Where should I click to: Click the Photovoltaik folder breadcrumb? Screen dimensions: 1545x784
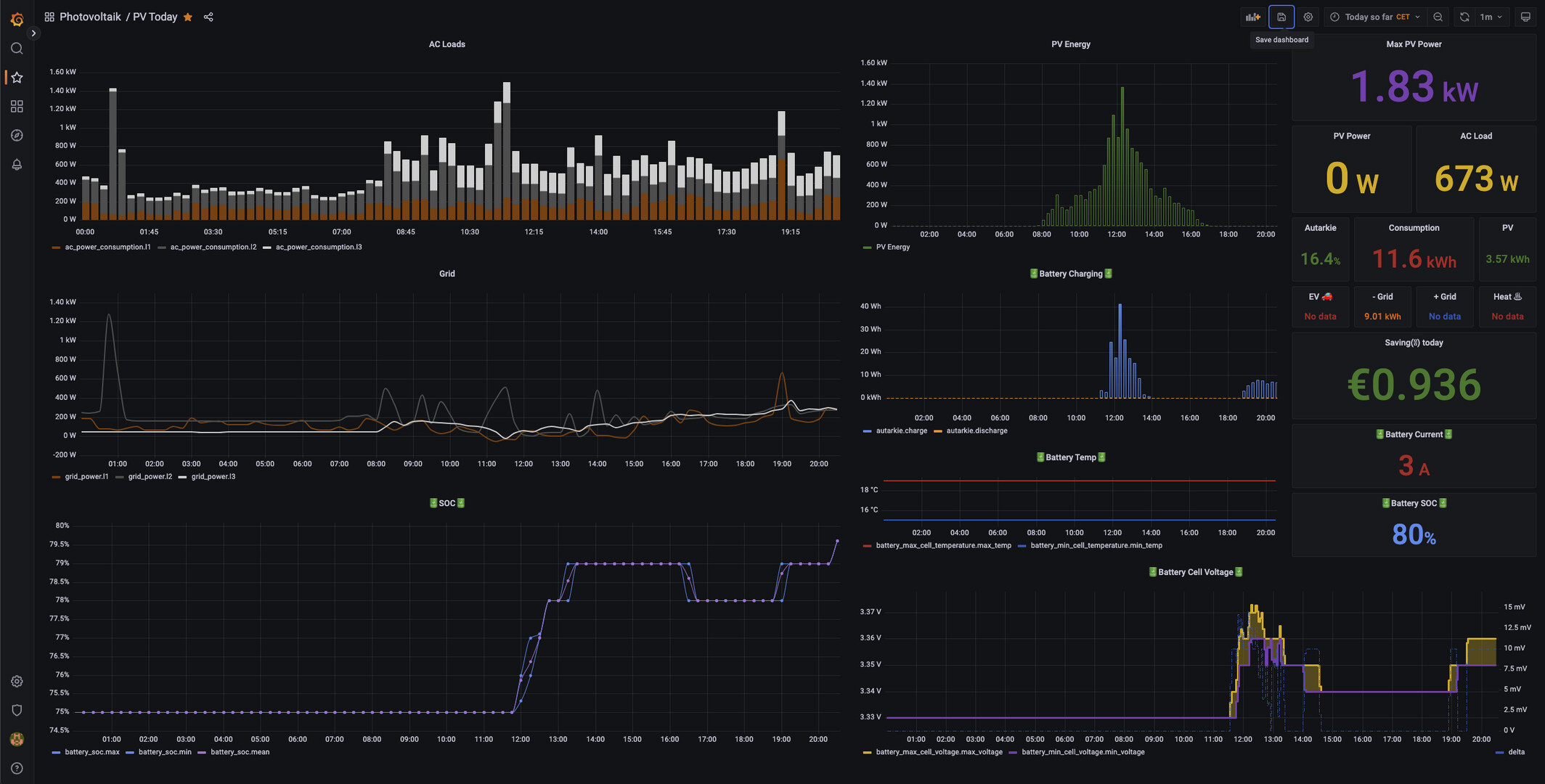(x=90, y=17)
